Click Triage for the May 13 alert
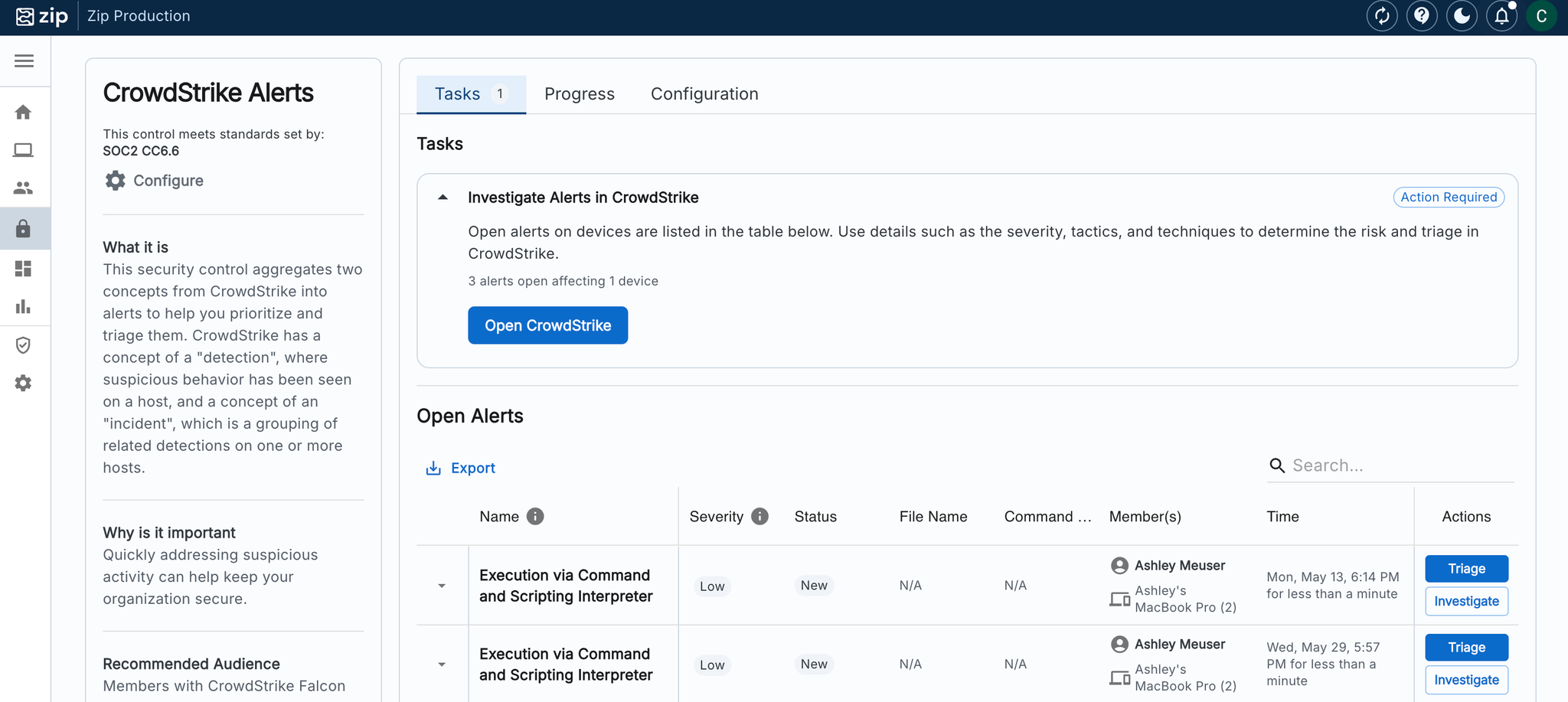1568x702 pixels. 1466,569
